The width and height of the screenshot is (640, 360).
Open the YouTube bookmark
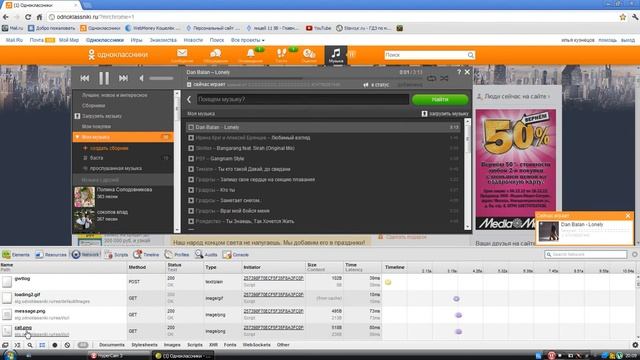point(318,28)
